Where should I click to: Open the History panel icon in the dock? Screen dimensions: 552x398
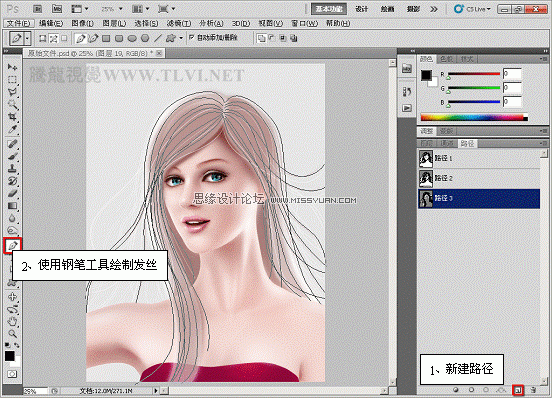point(407,91)
